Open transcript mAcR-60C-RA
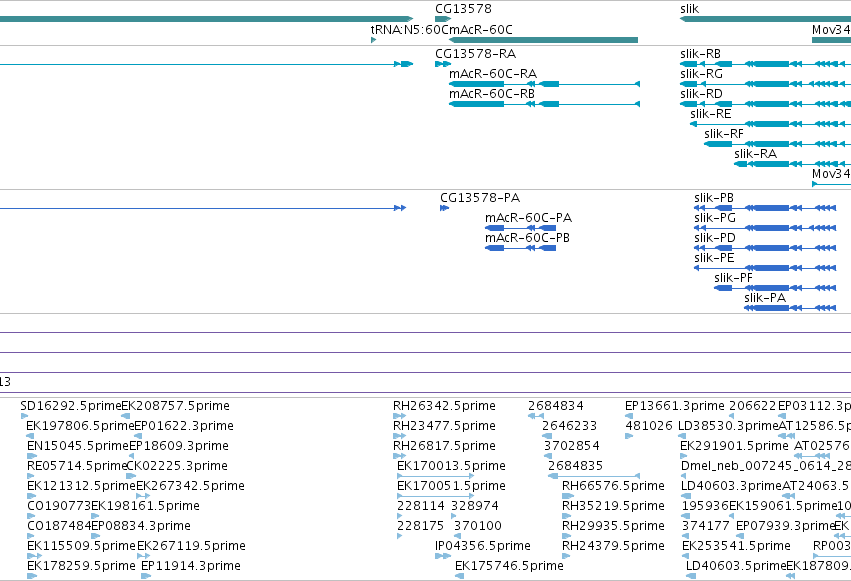The width and height of the screenshot is (851, 581). pyautogui.click(x=493, y=74)
